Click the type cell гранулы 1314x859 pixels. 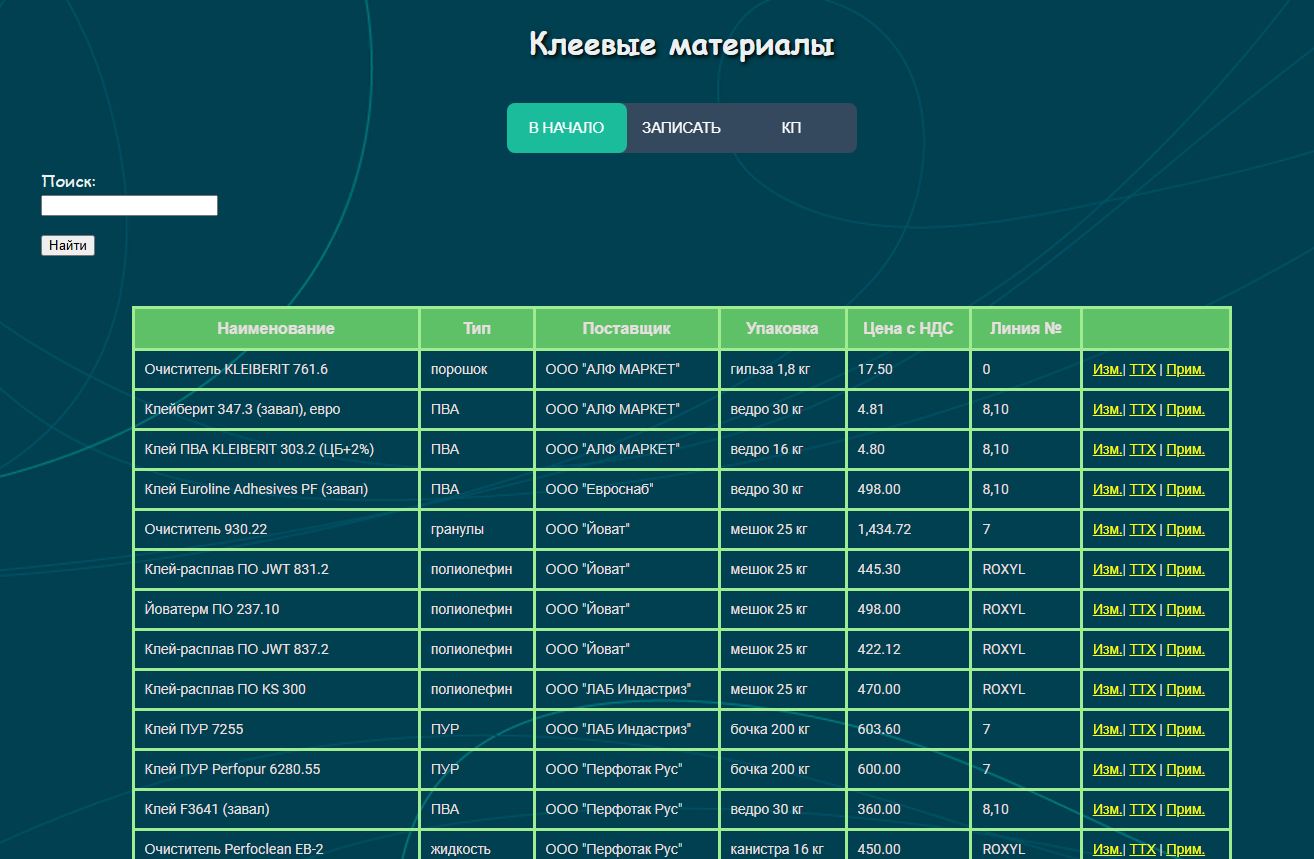click(477, 529)
